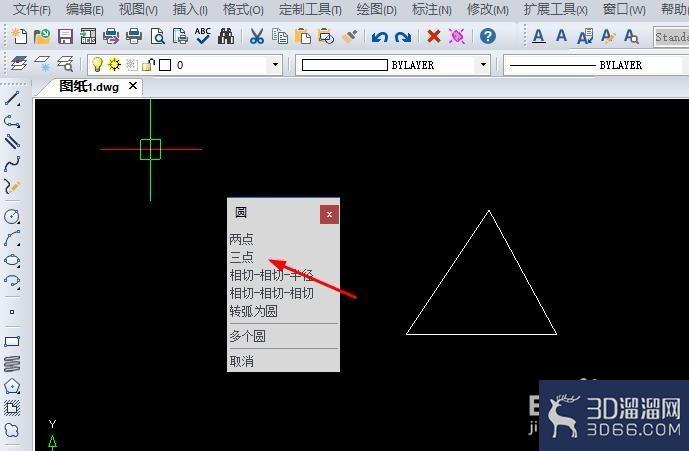
Task: Open the 窗口(W) menu
Action: 624,9
